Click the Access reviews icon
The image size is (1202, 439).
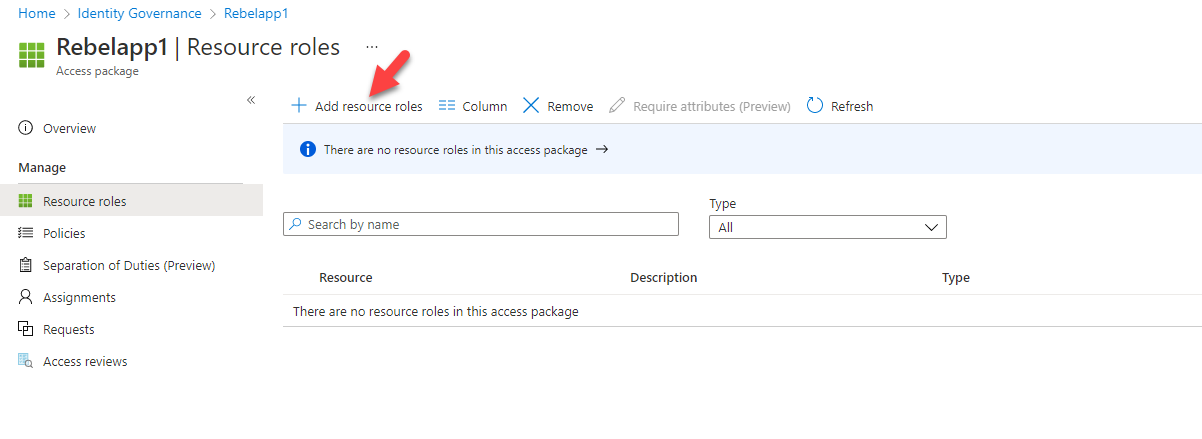click(26, 361)
